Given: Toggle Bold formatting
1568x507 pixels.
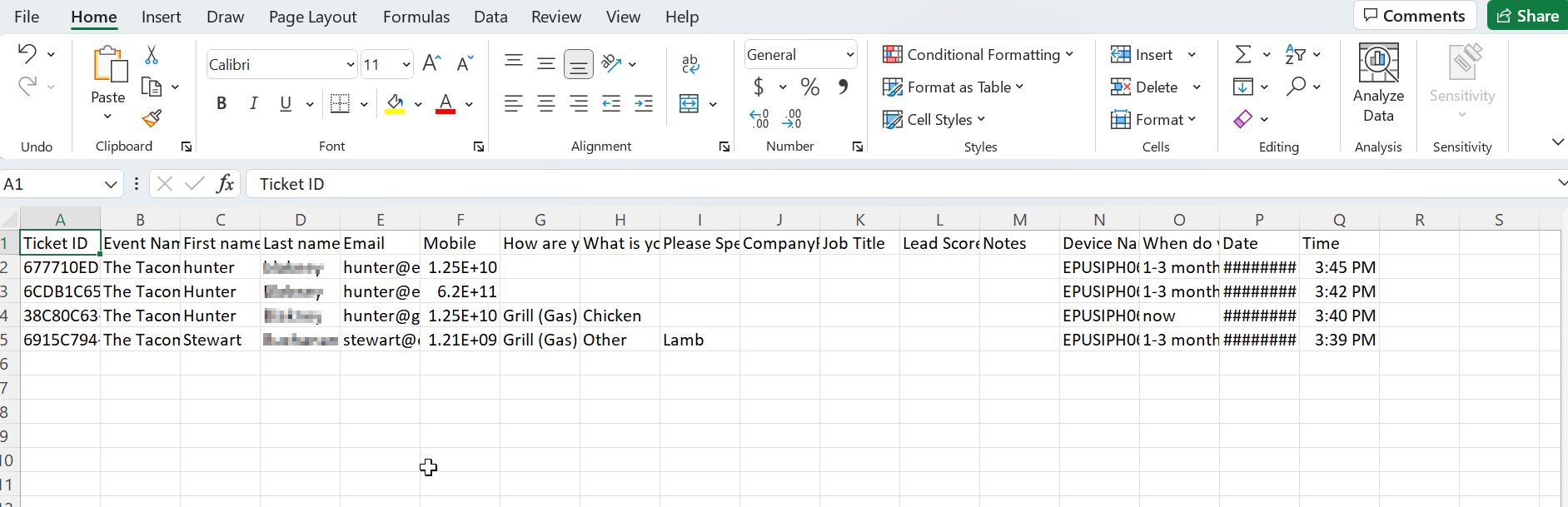Looking at the screenshot, I should 222,104.
